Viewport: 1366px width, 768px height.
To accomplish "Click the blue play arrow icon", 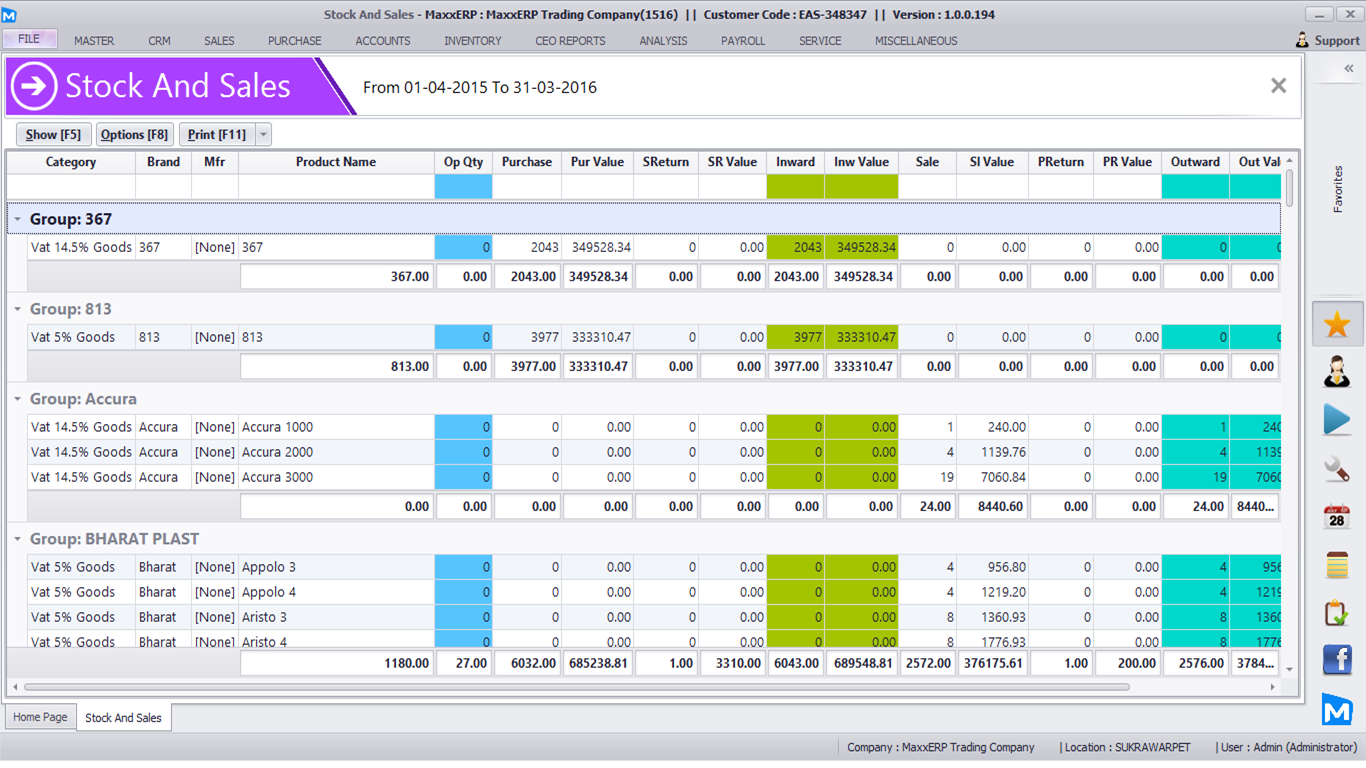I will point(1337,419).
